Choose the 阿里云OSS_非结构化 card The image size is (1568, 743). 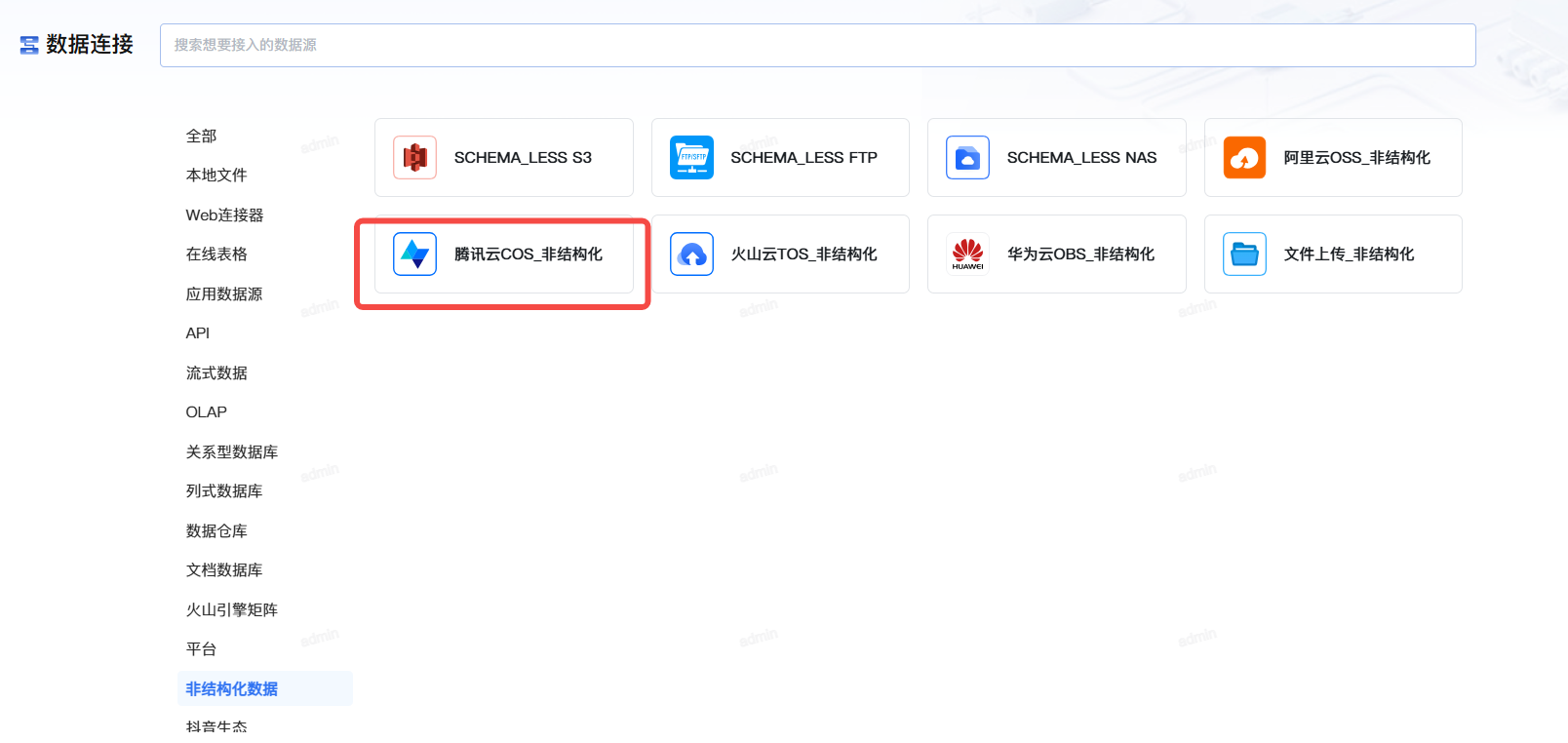coord(1333,158)
